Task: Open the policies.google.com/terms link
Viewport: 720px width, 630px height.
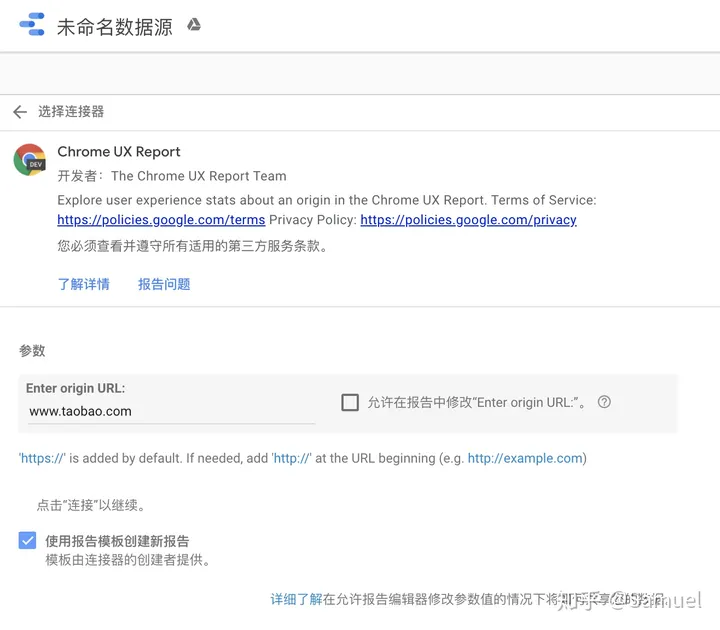Action: pyautogui.click(x=161, y=220)
